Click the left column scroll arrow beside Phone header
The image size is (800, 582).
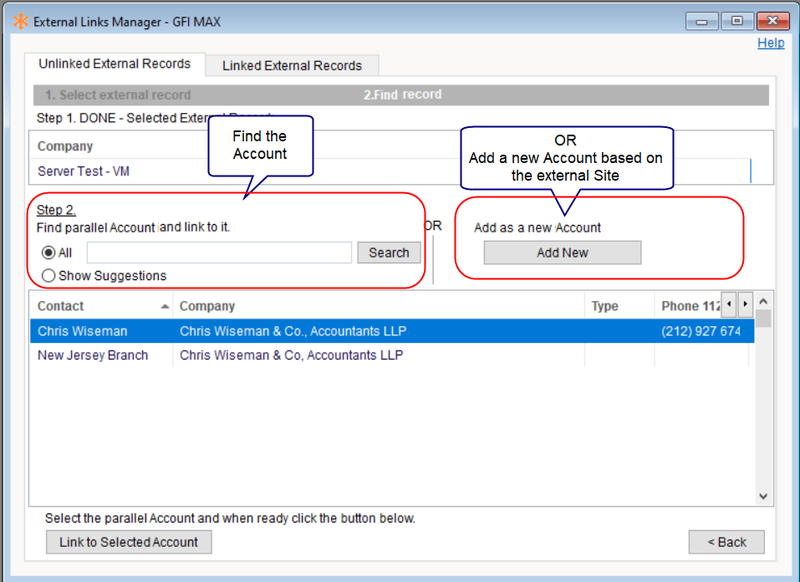click(x=729, y=305)
